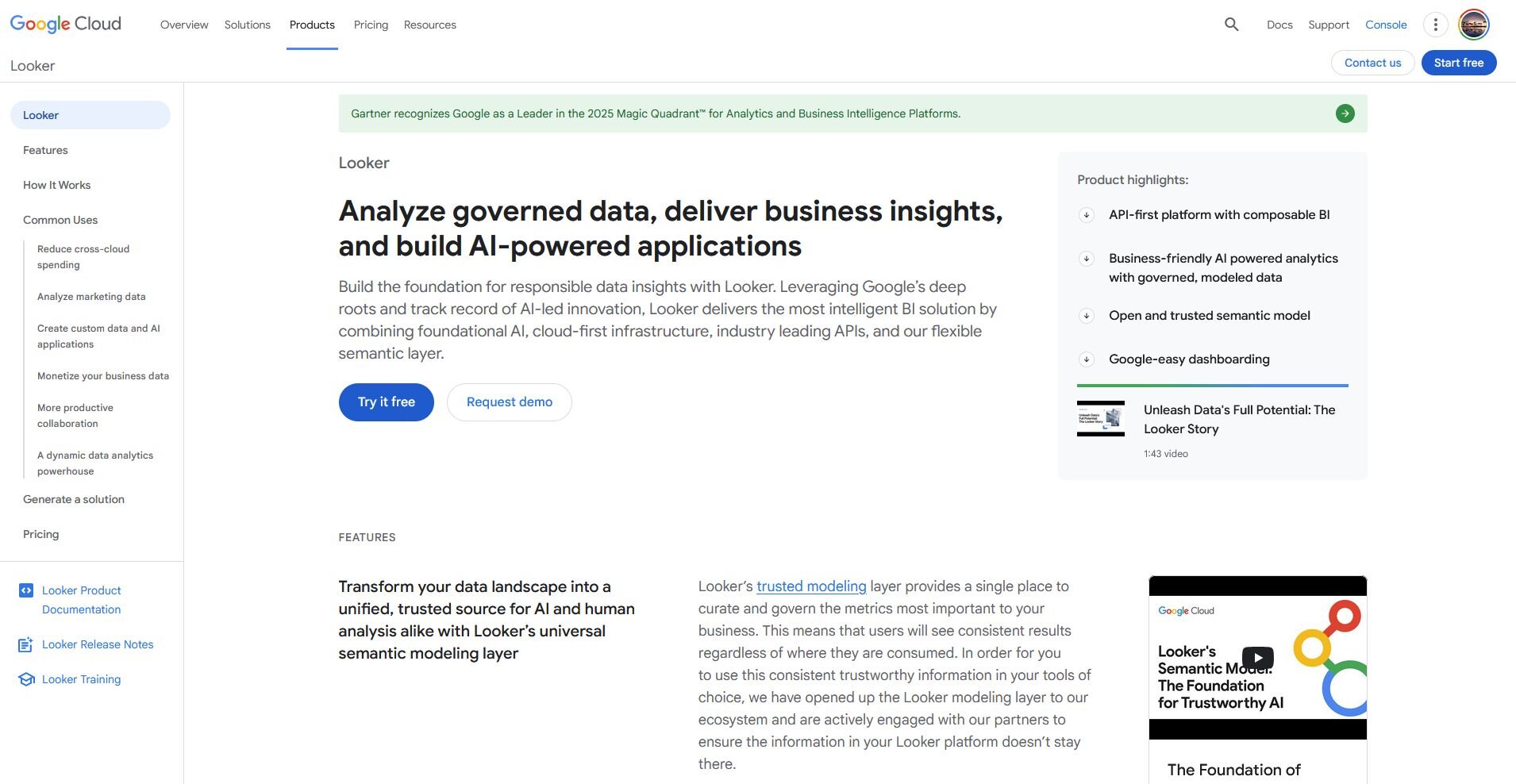Play the Looker's Semantic Model video
Screen dimensions: 1516x784
coord(1257,658)
